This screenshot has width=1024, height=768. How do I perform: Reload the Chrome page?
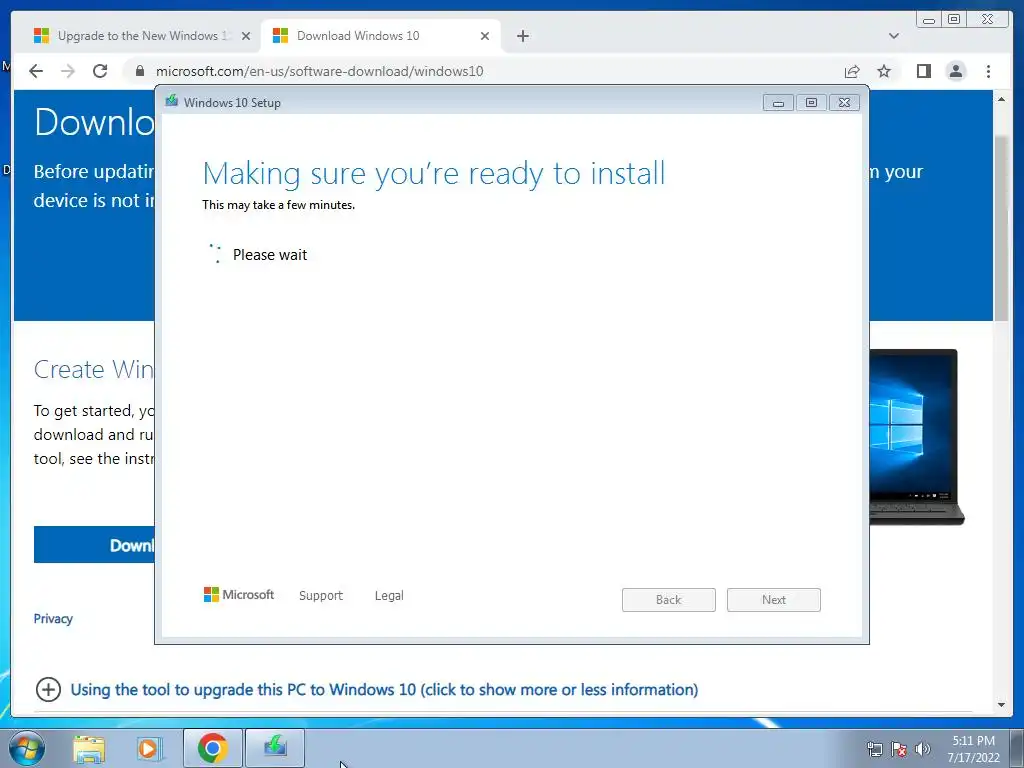point(100,71)
